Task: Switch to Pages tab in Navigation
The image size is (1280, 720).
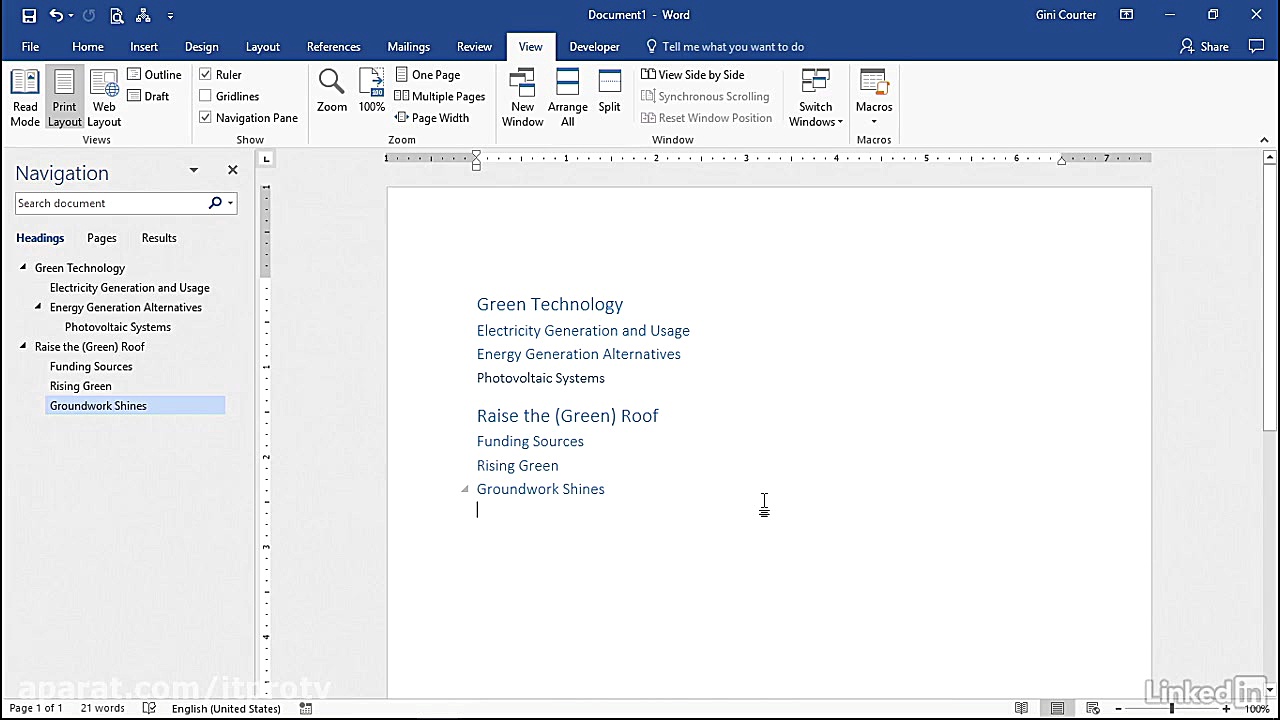Action: coord(101,238)
